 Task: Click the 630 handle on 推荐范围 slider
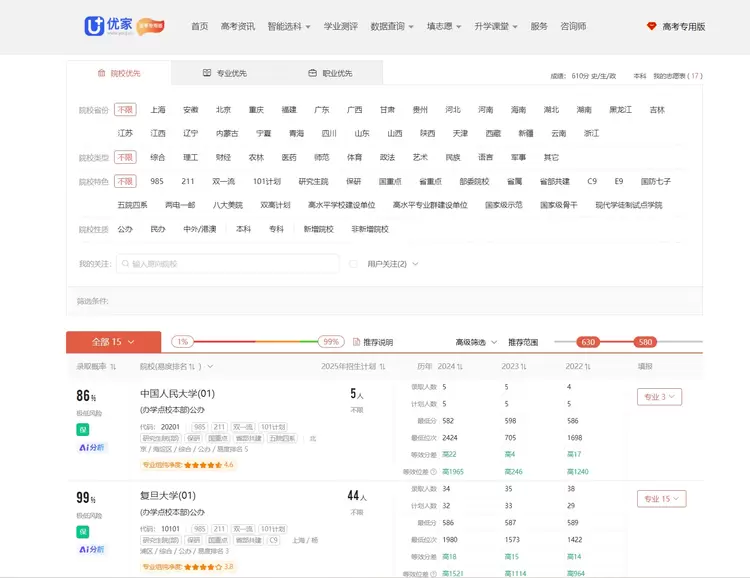[x=588, y=342]
